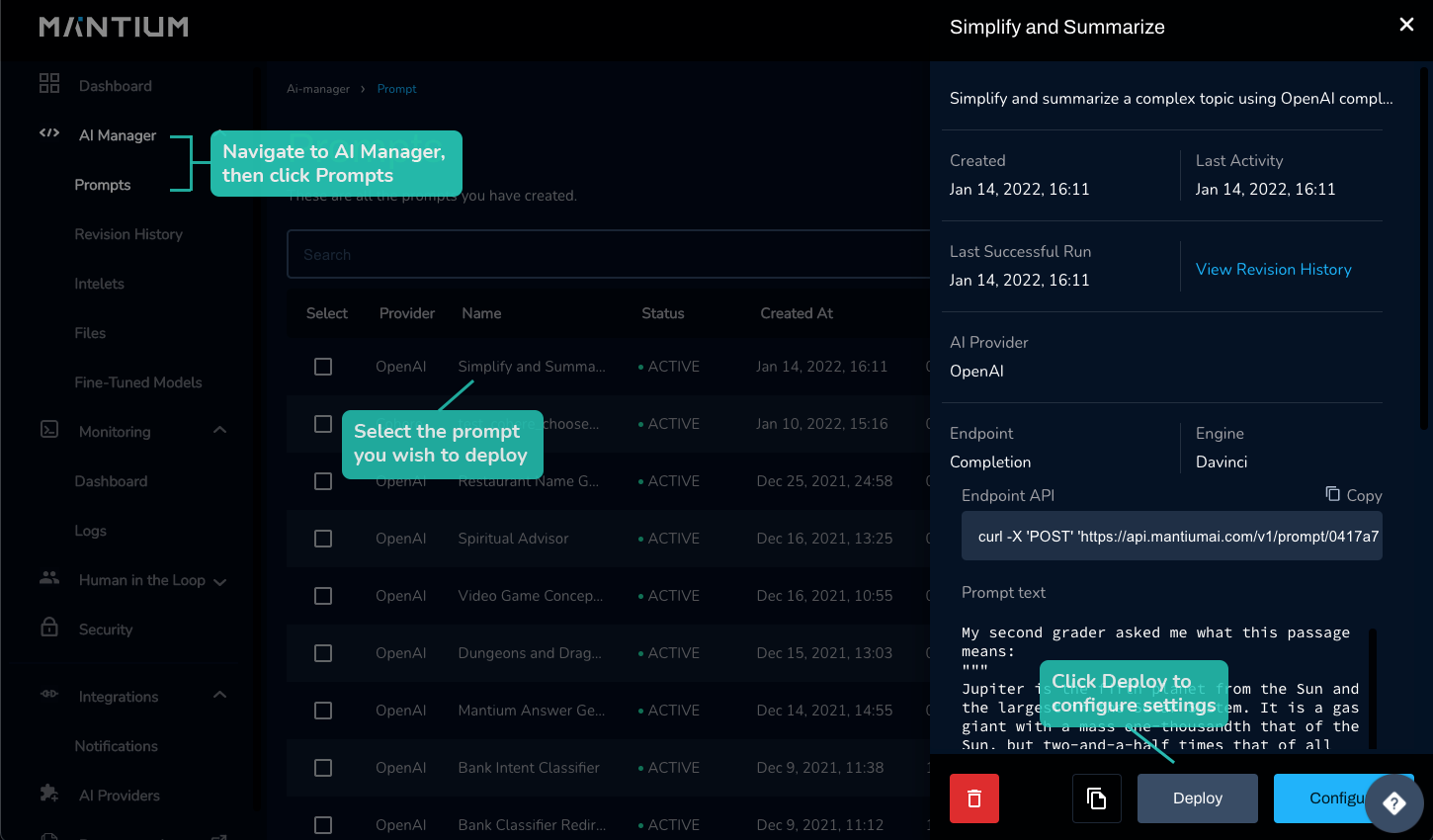The width and height of the screenshot is (1433, 840).
Task: Open Intelets in the sidebar
Action: 99,284
